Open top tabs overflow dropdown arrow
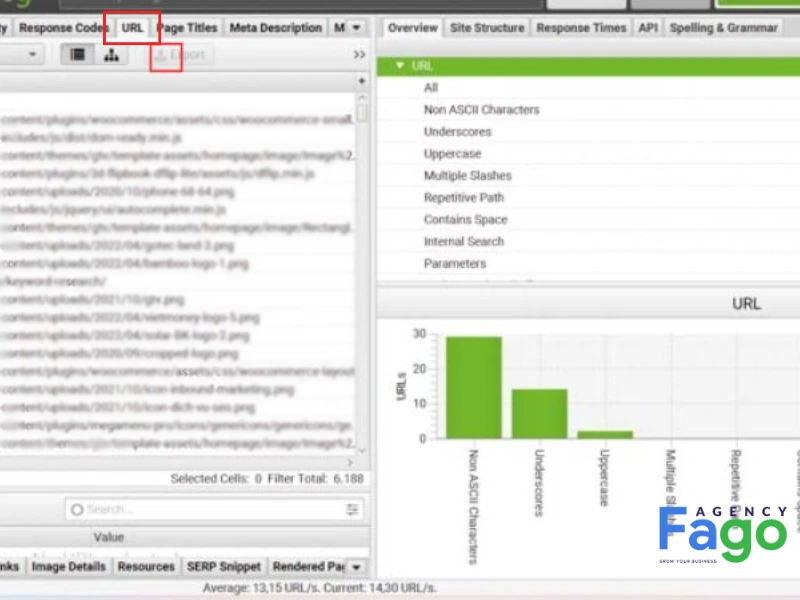800x600 pixels. (356, 28)
